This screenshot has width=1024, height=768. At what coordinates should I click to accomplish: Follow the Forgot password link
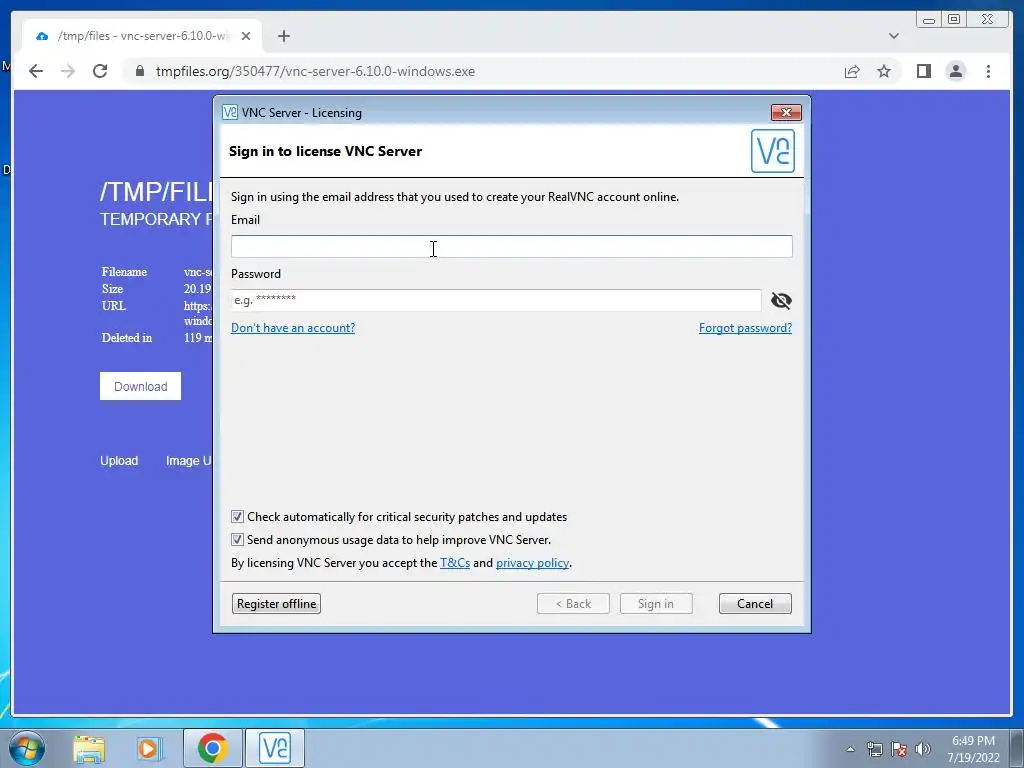click(745, 328)
